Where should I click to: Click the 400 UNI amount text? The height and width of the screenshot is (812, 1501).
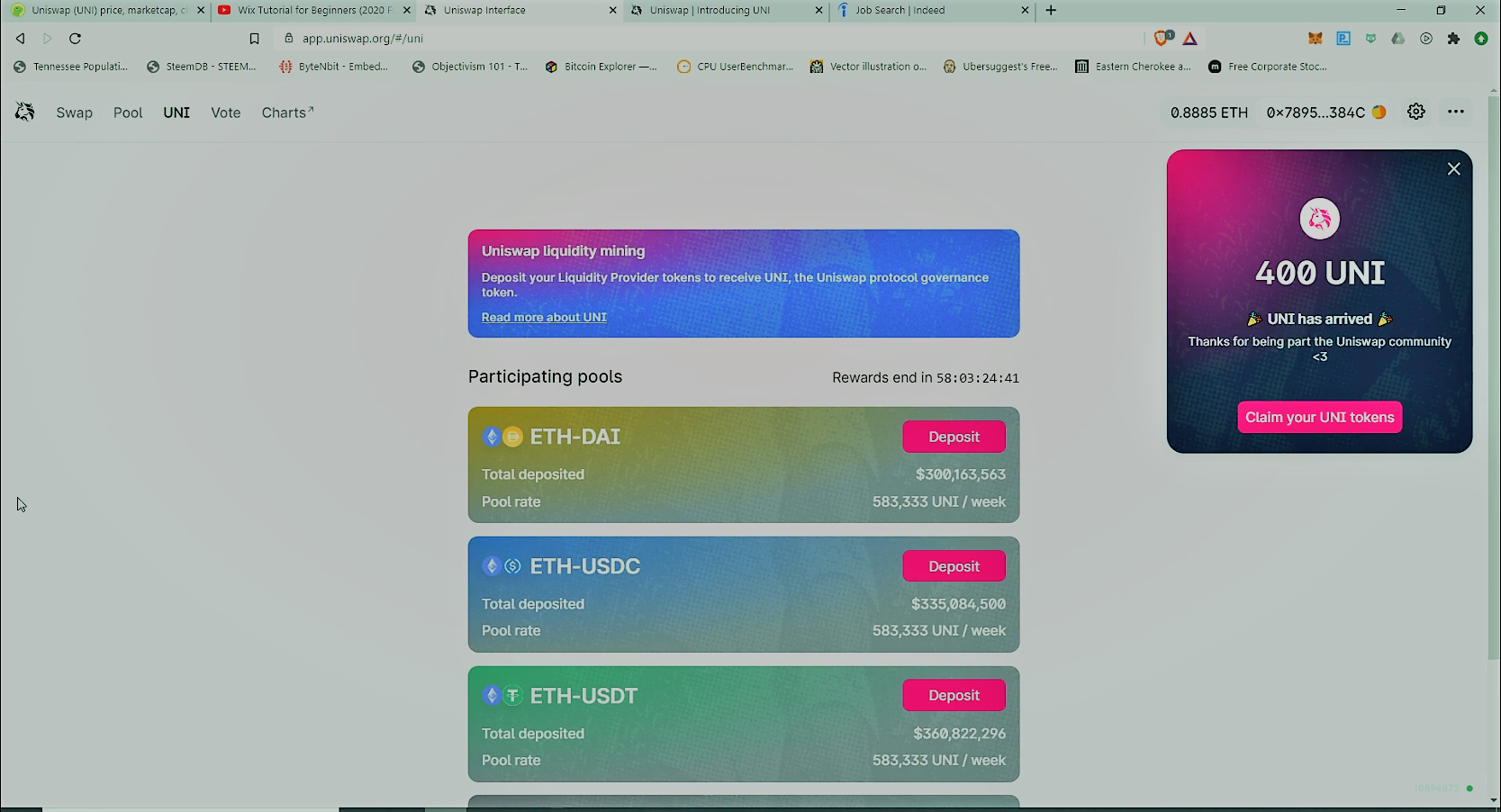(x=1320, y=273)
